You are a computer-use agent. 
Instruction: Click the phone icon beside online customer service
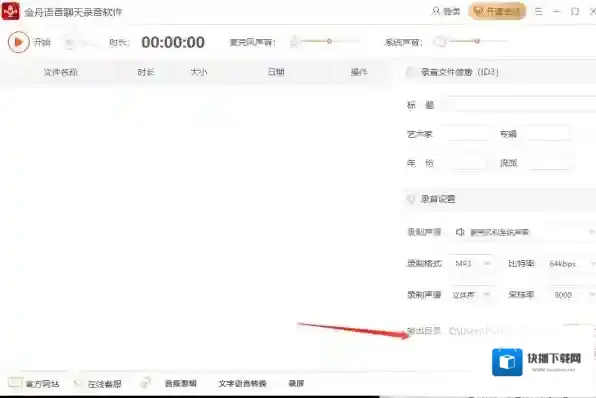tap(78, 384)
